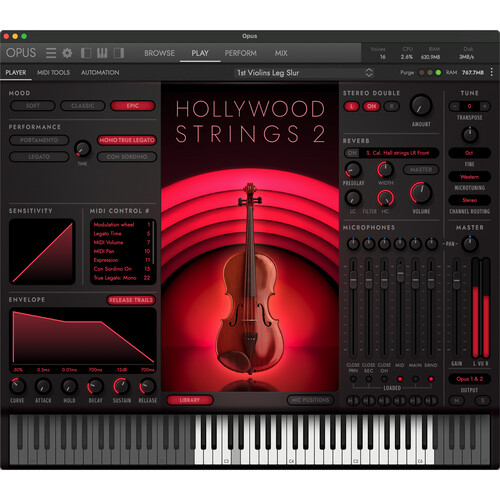500x500 pixels.
Task: Select Stereo Double R channel
Action: click(392, 107)
